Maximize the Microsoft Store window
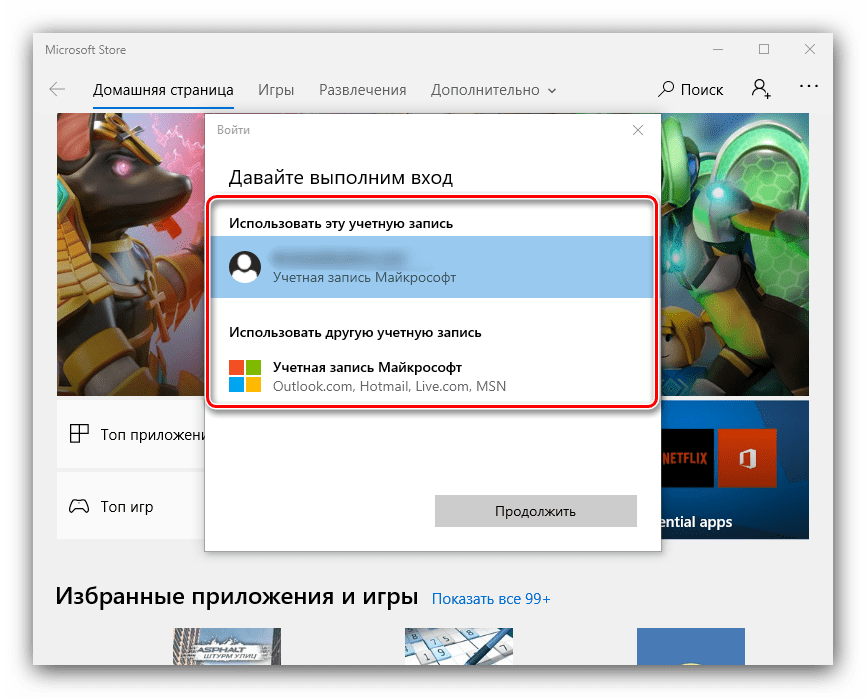This screenshot has width=866, height=698. click(x=764, y=49)
